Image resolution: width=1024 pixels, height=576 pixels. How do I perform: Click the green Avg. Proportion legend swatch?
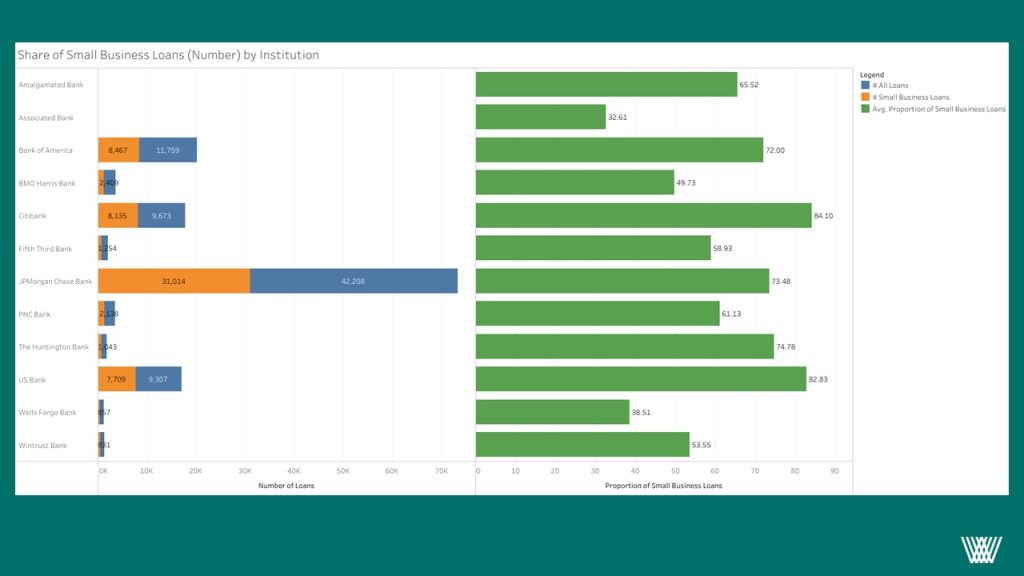tap(865, 108)
